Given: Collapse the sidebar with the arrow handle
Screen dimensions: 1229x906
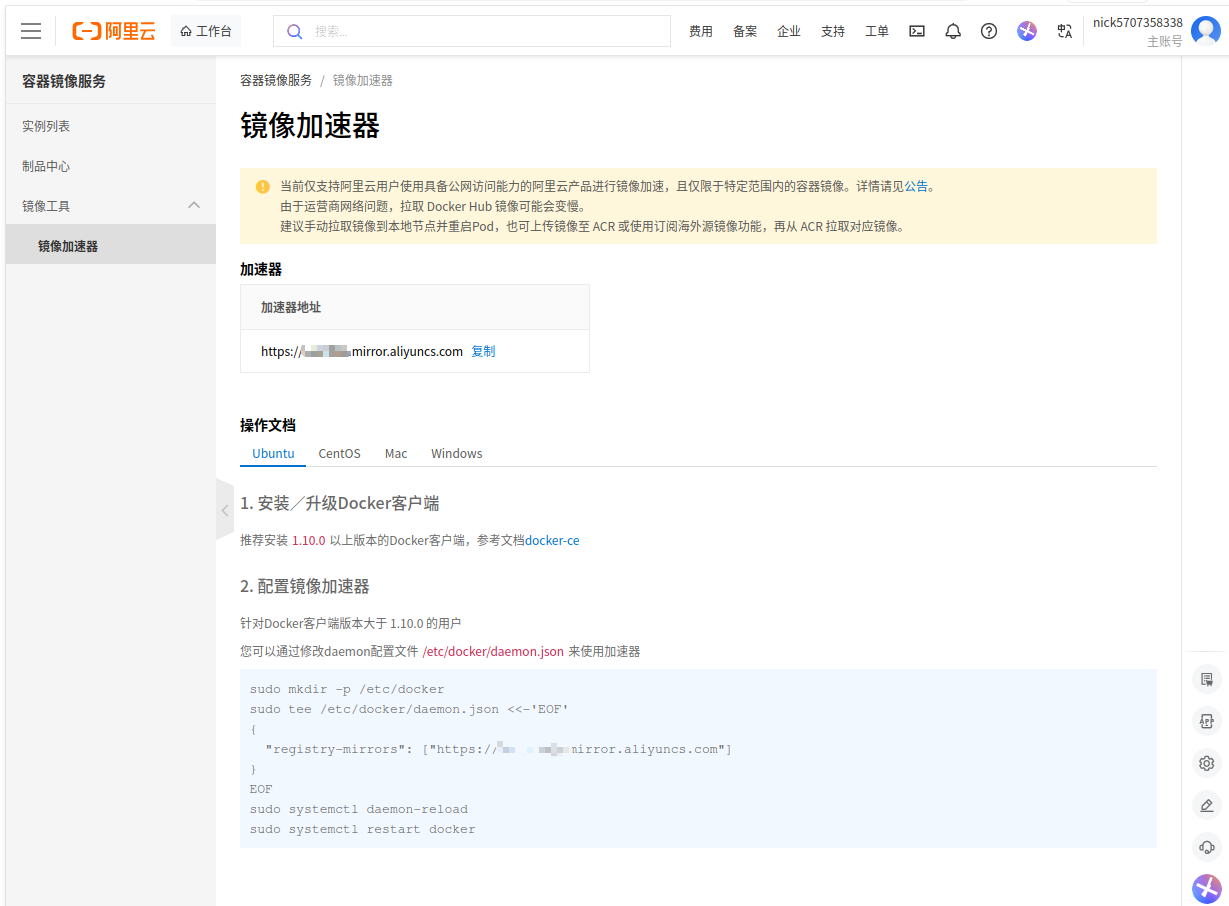Looking at the screenshot, I should (225, 510).
